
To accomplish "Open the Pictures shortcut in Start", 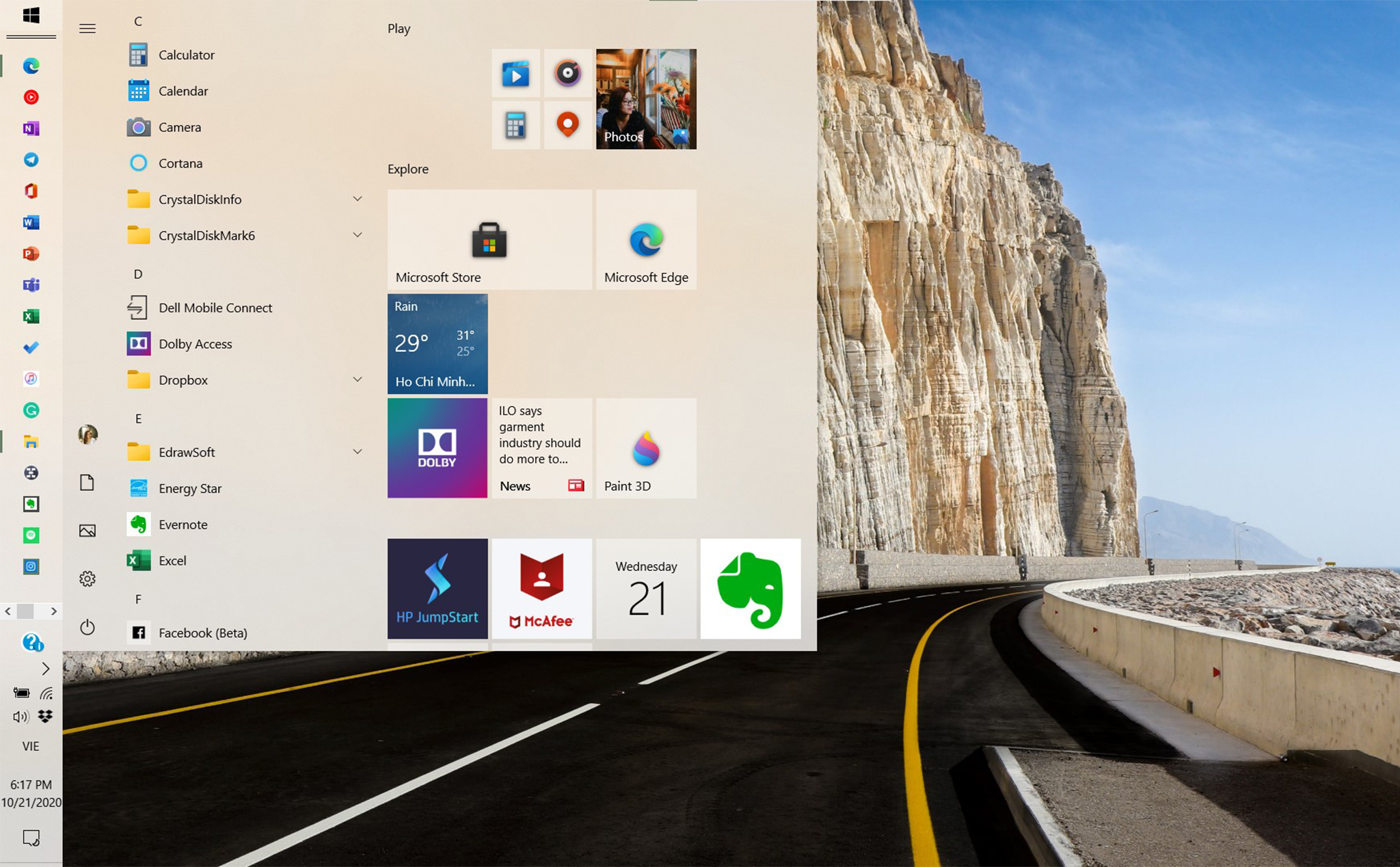I will [87, 531].
